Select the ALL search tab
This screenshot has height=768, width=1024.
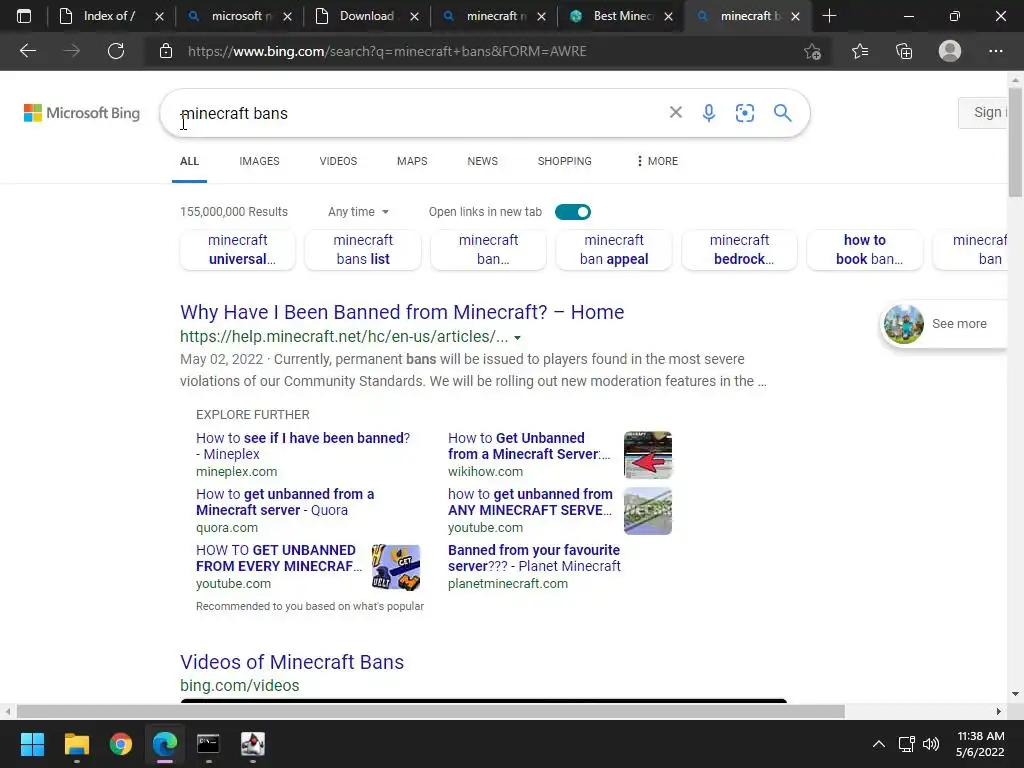[x=189, y=161]
